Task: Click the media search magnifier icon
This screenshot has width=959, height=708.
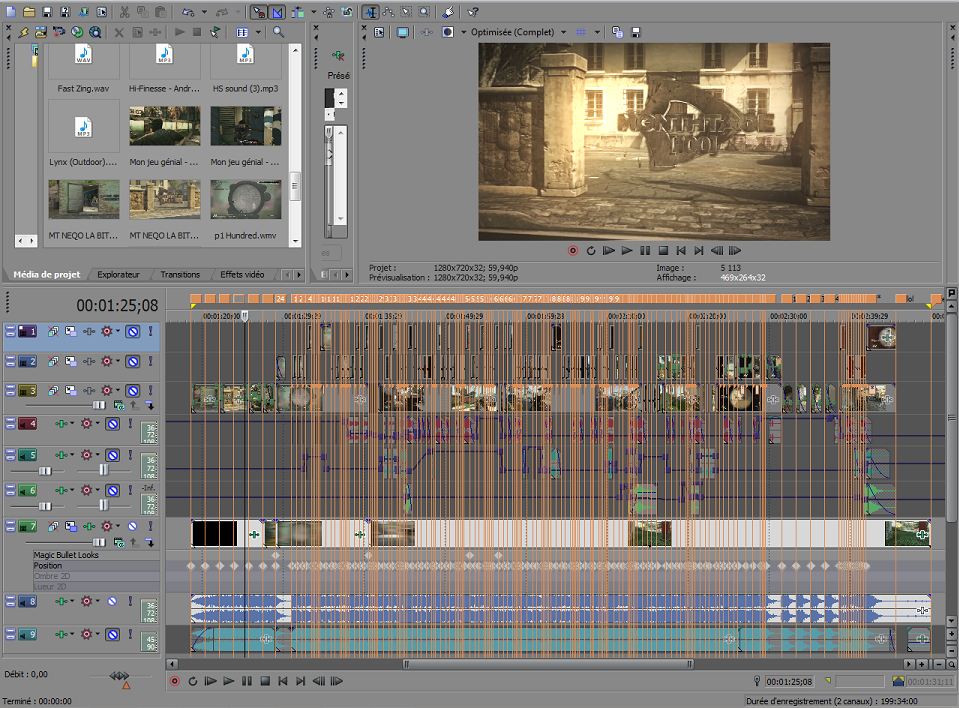Action: [x=279, y=32]
